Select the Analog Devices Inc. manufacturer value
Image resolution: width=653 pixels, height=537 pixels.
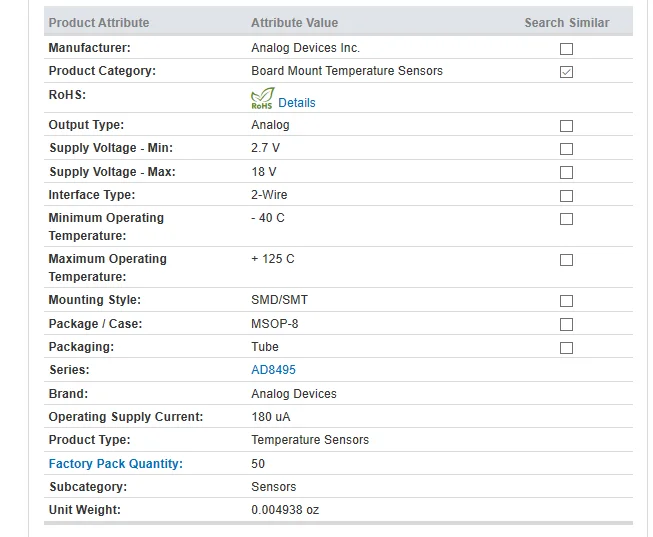(x=305, y=48)
